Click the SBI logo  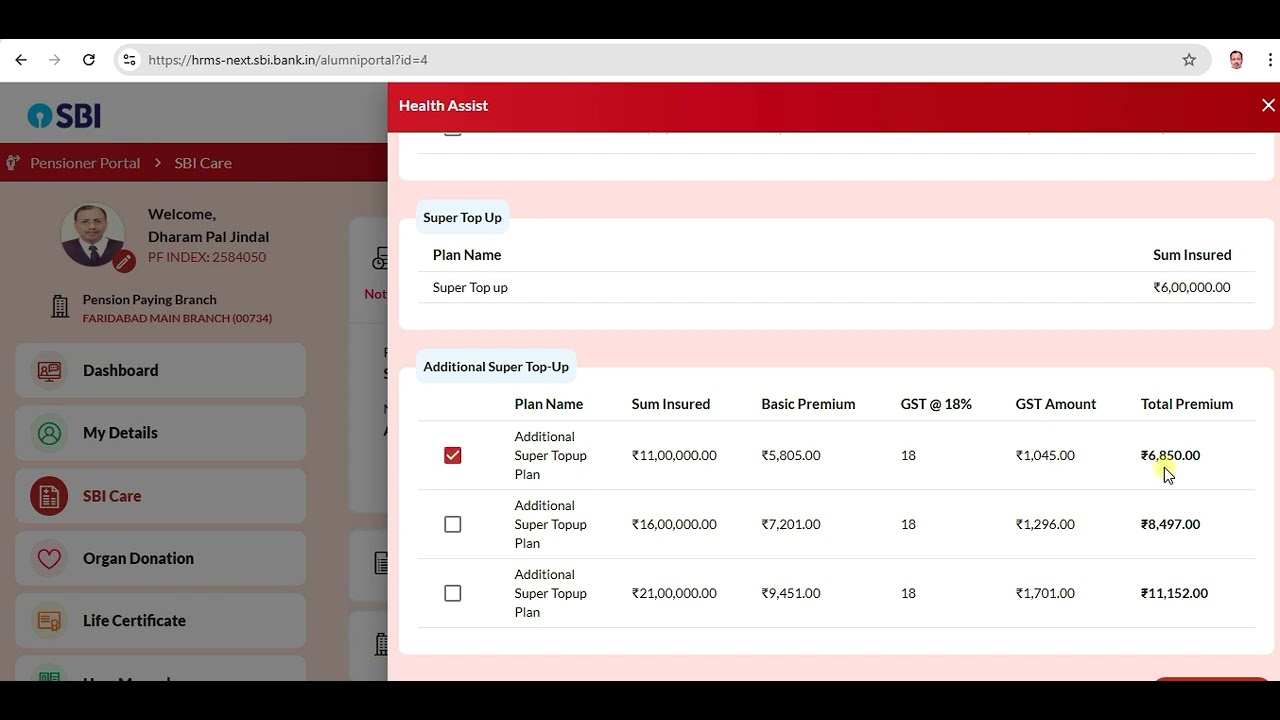[x=64, y=116]
